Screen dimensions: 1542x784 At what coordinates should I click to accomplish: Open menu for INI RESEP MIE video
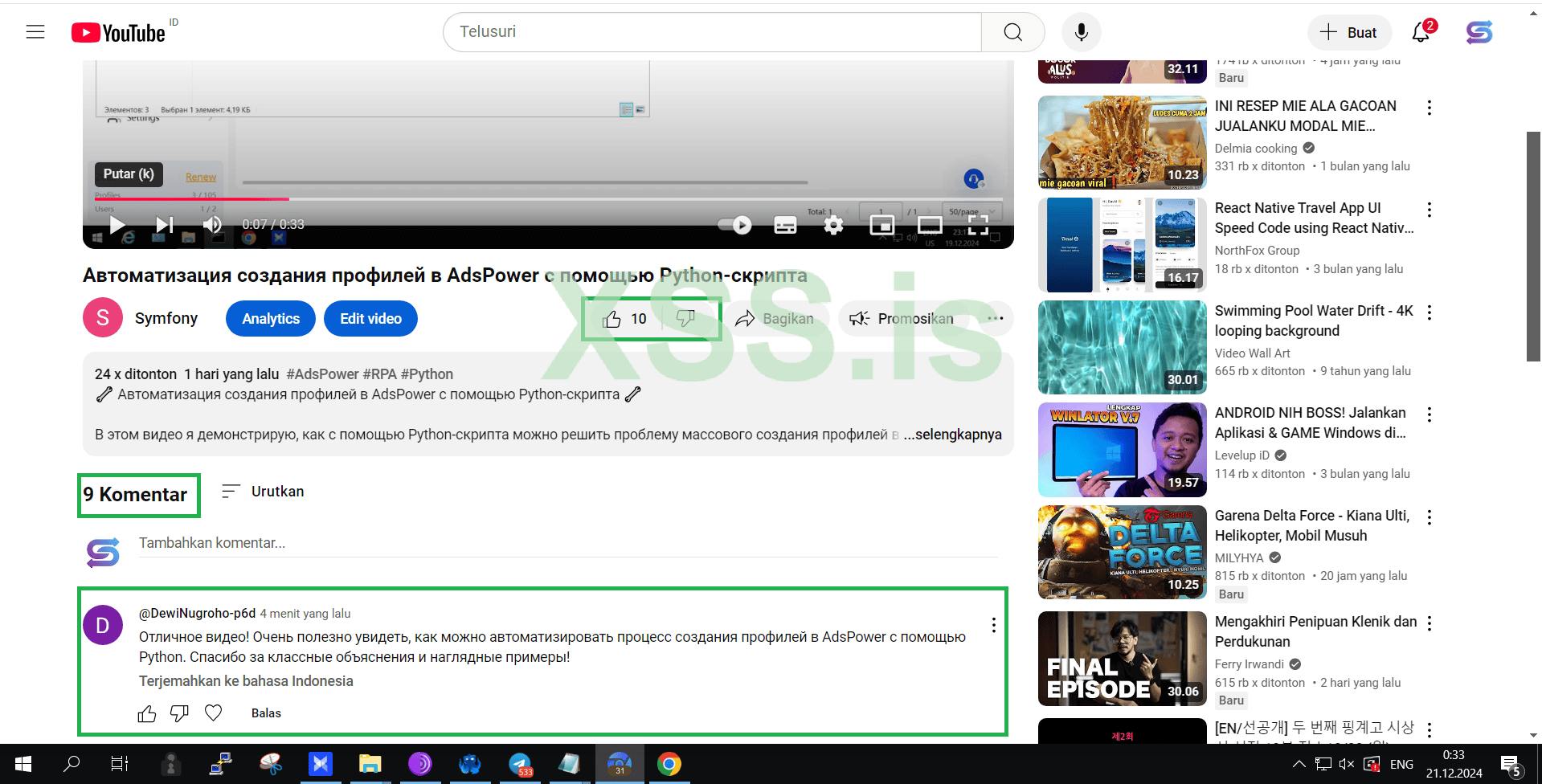click(x=1430, y=108)
